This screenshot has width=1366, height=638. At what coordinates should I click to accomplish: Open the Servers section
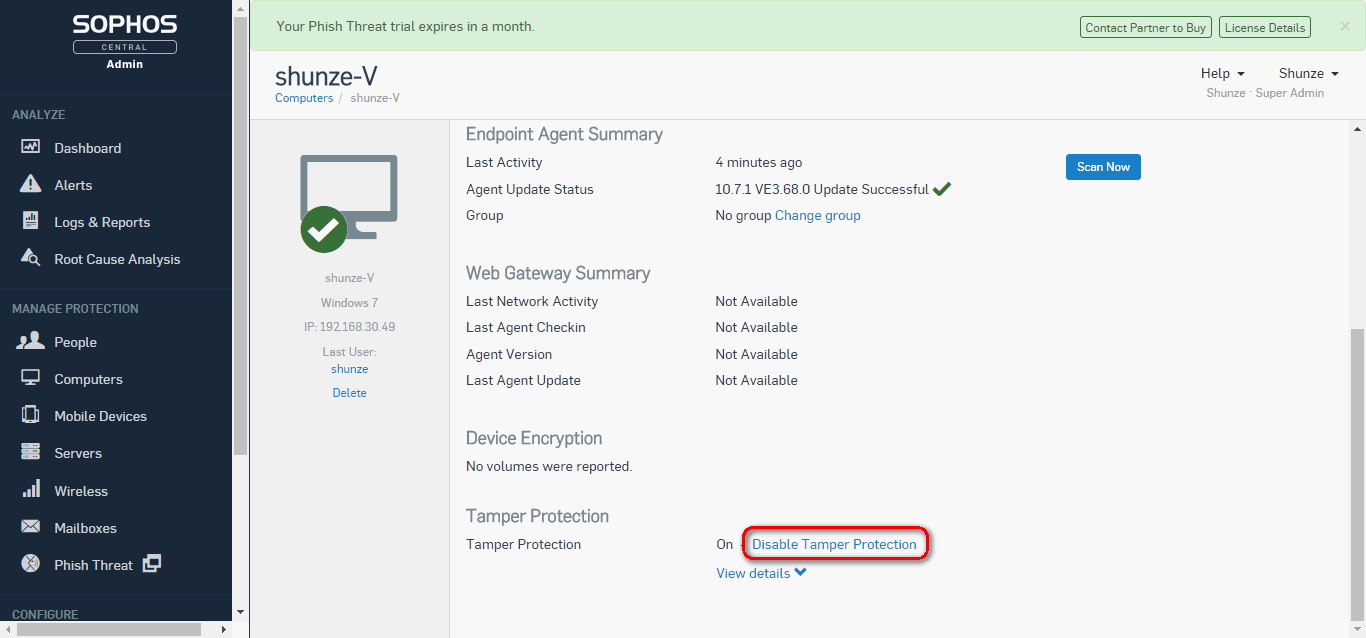(x=78, y=453)
